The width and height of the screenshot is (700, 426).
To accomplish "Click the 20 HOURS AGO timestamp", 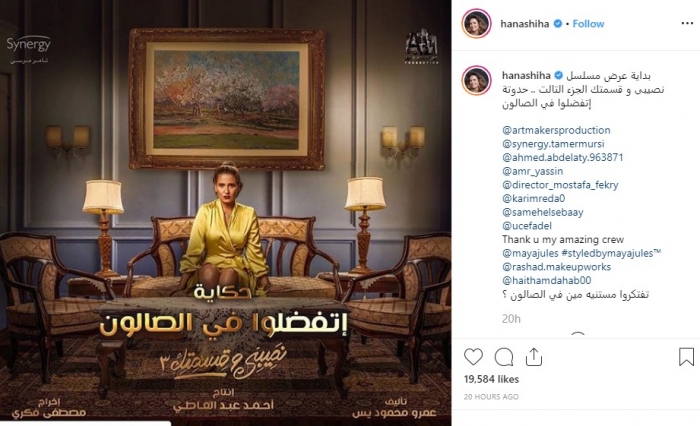I will click(x=491, y=397).
